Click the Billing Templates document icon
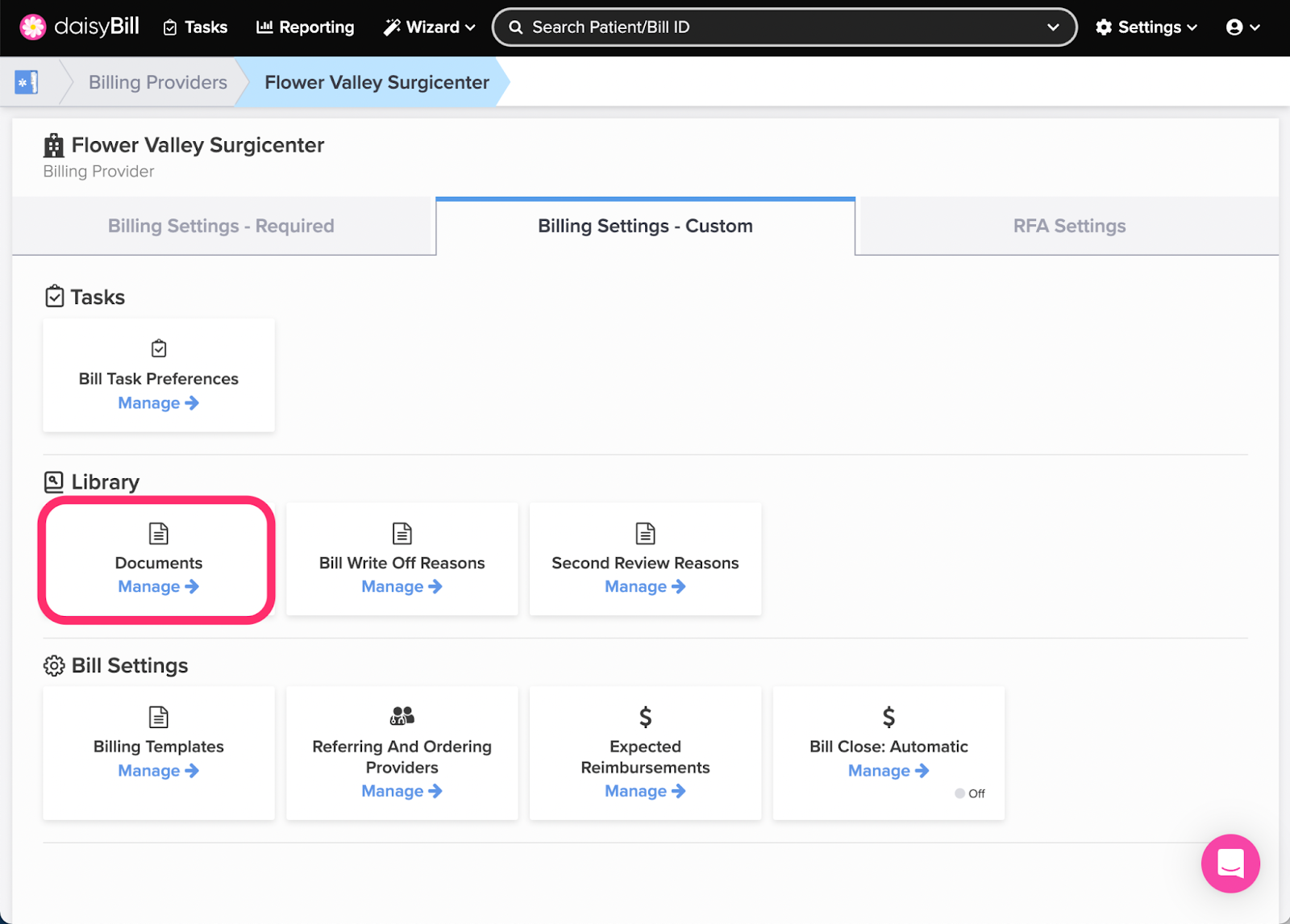 (159, 717)
